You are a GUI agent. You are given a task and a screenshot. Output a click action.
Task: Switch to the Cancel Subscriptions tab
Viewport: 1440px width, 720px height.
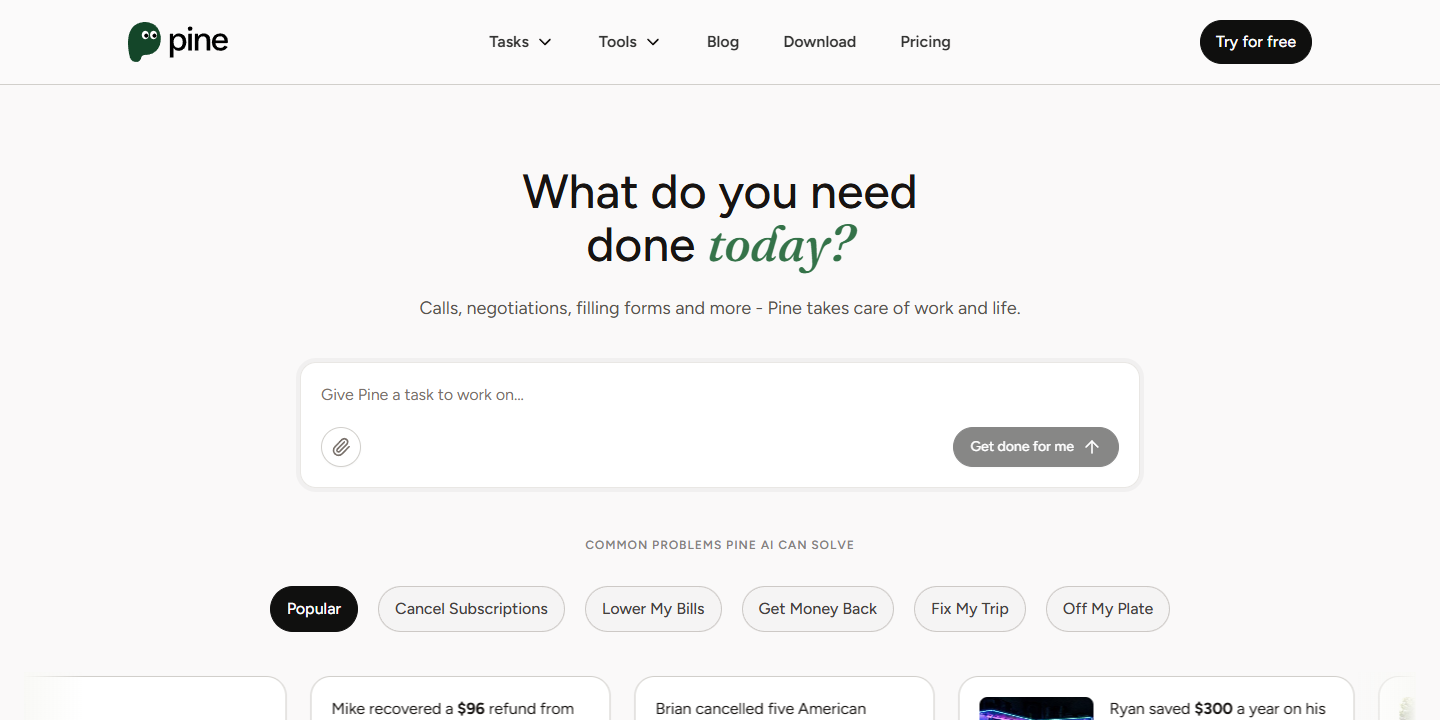point(471,609)
